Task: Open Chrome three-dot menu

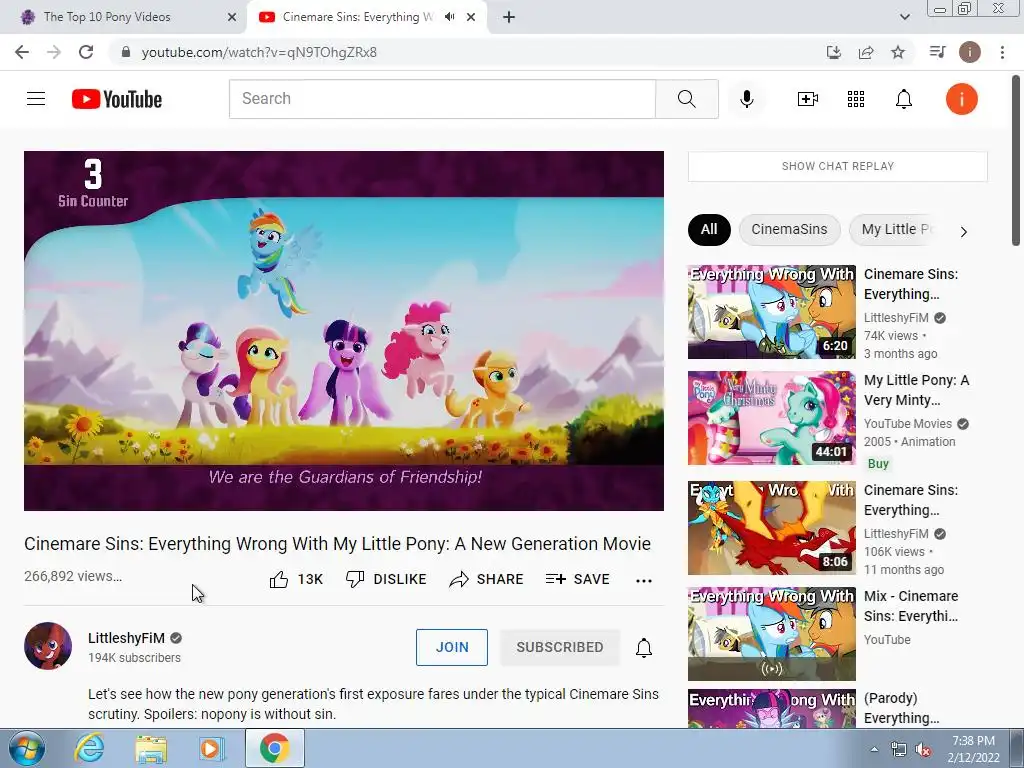Action: coord(1002,52)
